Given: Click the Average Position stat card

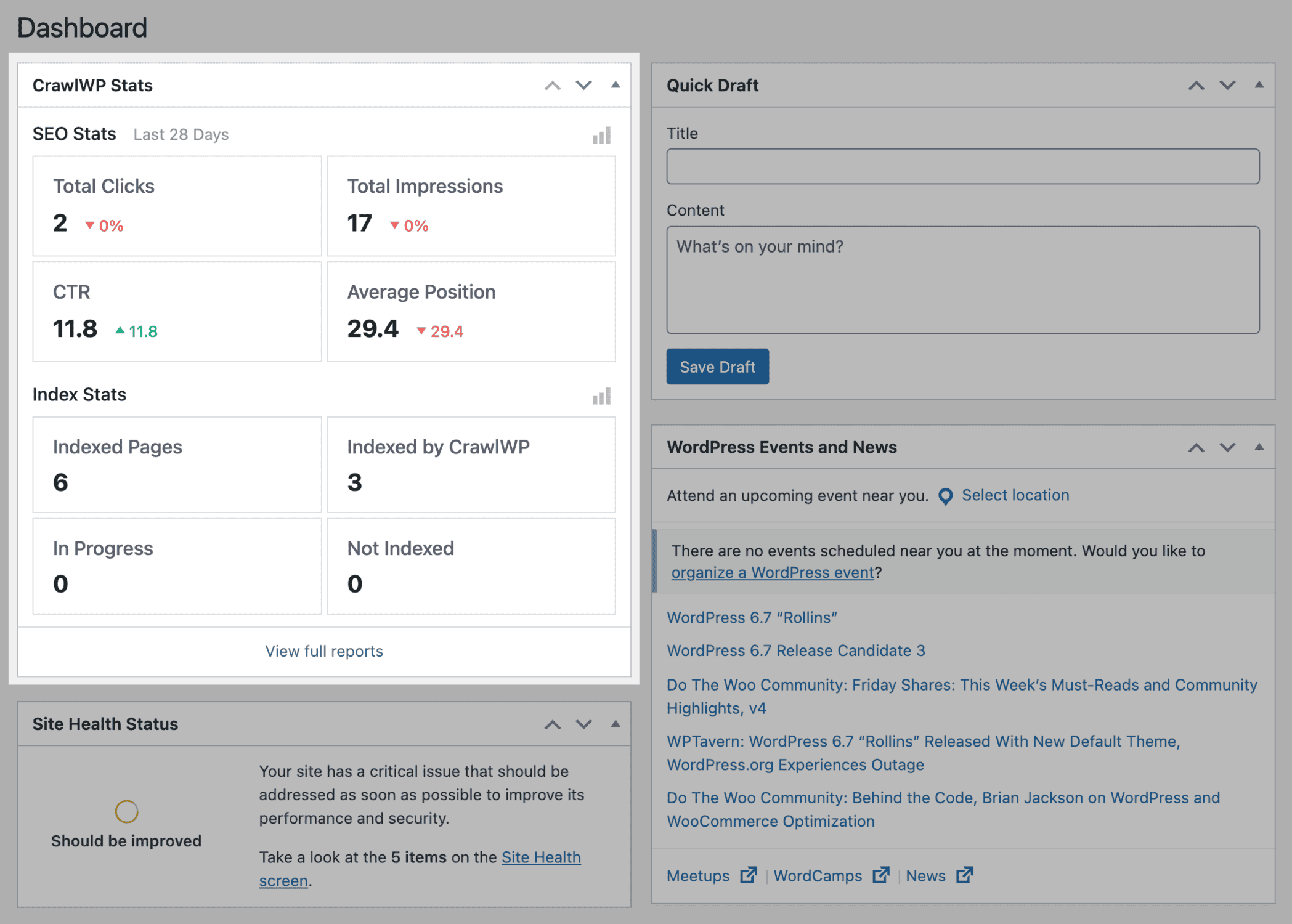Looking at the screenshot, I should pyautogui.click(x=471, y=312).
